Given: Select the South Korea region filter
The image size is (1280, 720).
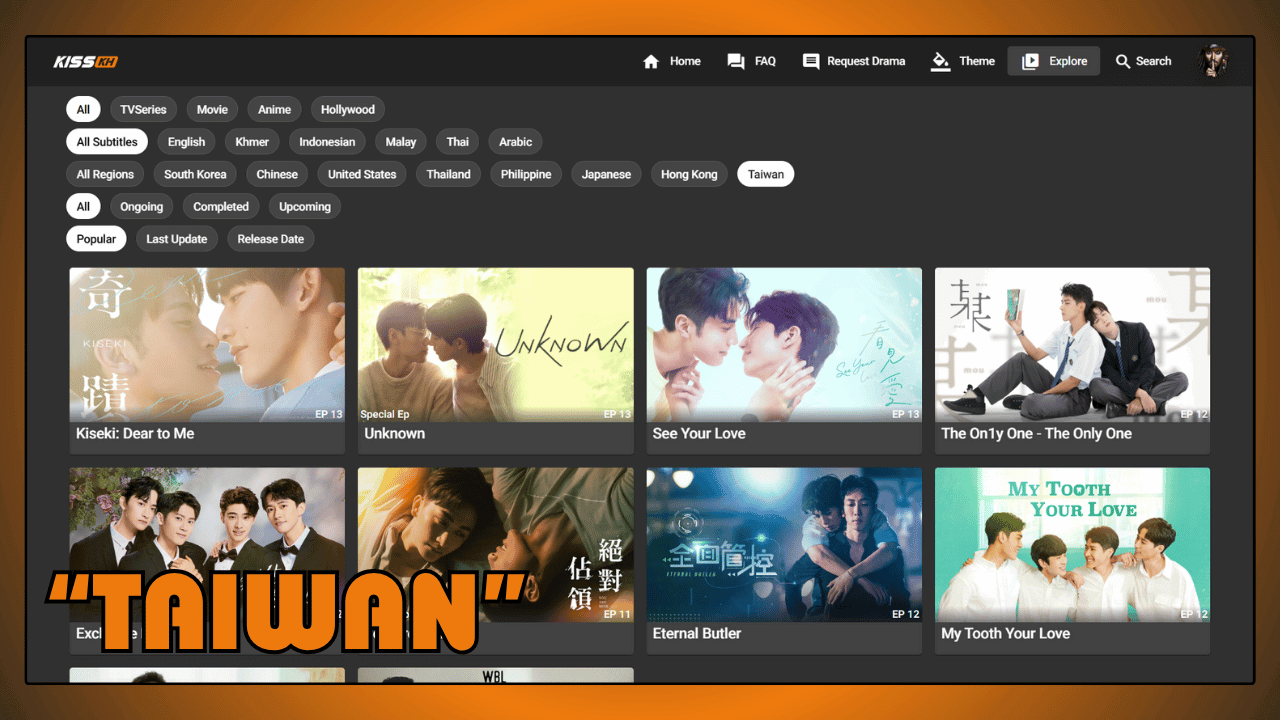Looking at the screenshot, I should (195, 174).
